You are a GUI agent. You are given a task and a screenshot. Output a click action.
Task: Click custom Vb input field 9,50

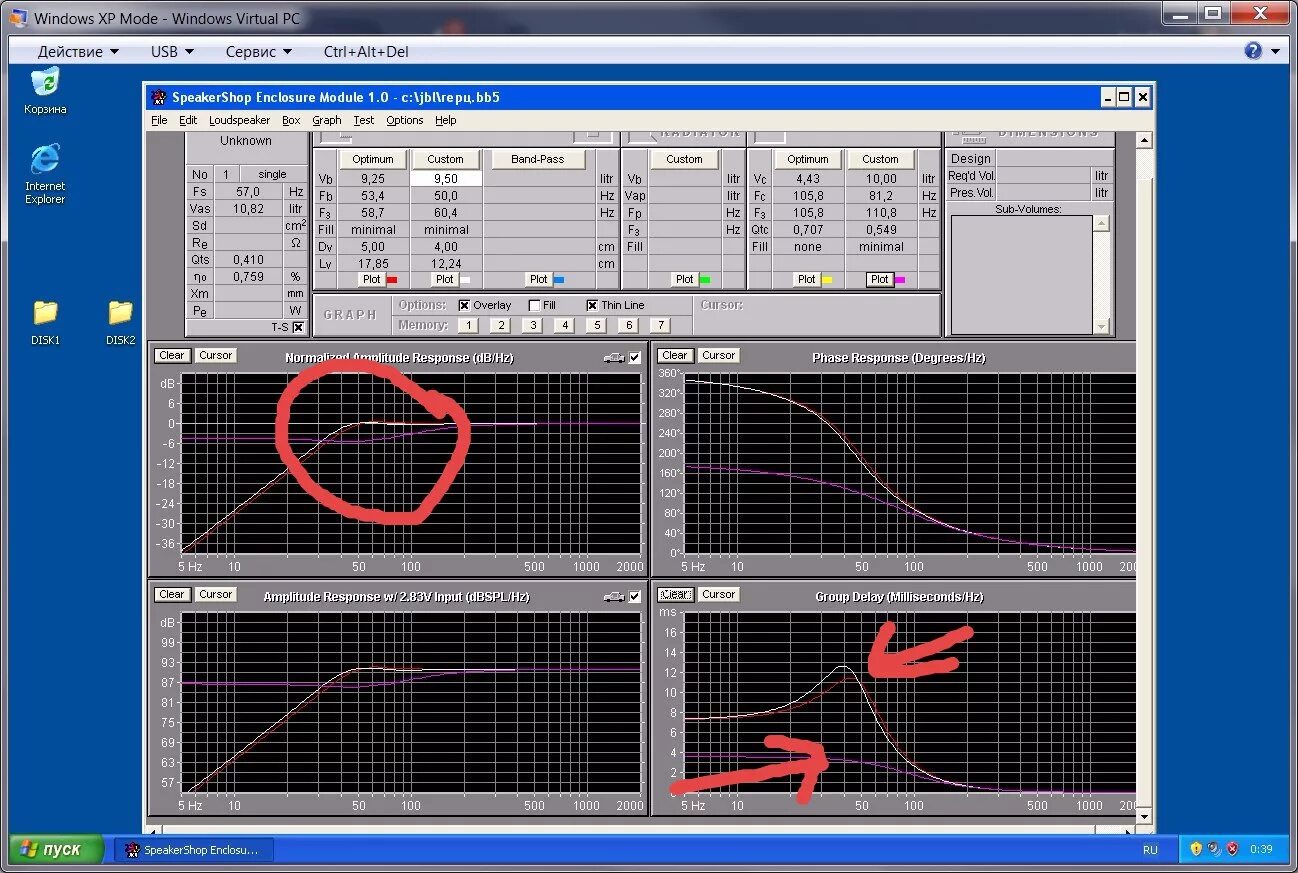[446, 178]
